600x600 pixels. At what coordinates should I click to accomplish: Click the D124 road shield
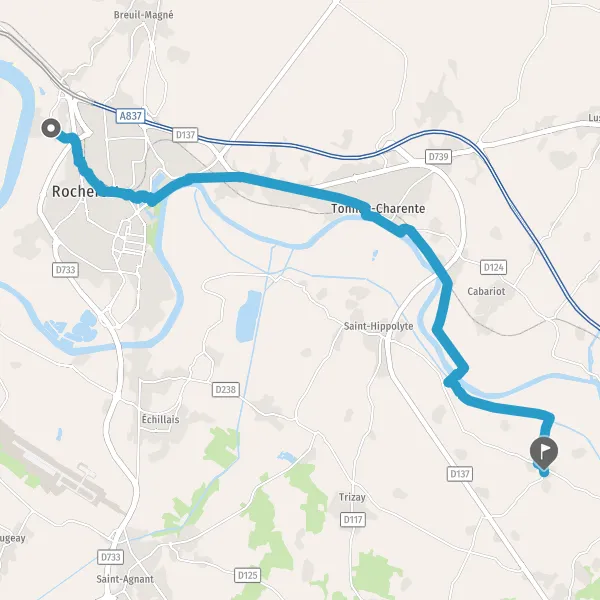[494, 267]
